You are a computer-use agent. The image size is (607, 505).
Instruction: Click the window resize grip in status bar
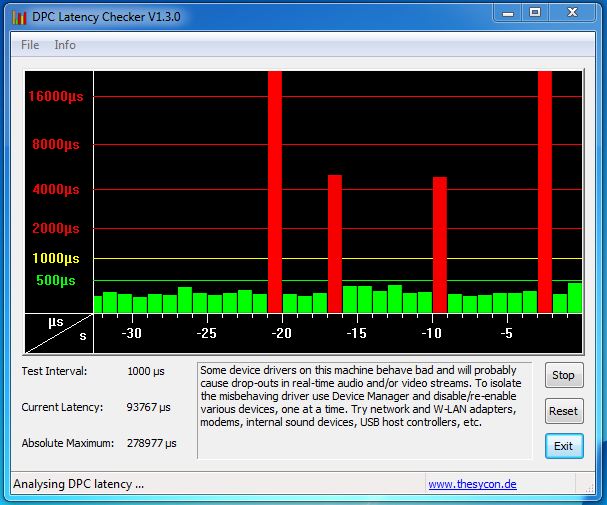[589, 488]
